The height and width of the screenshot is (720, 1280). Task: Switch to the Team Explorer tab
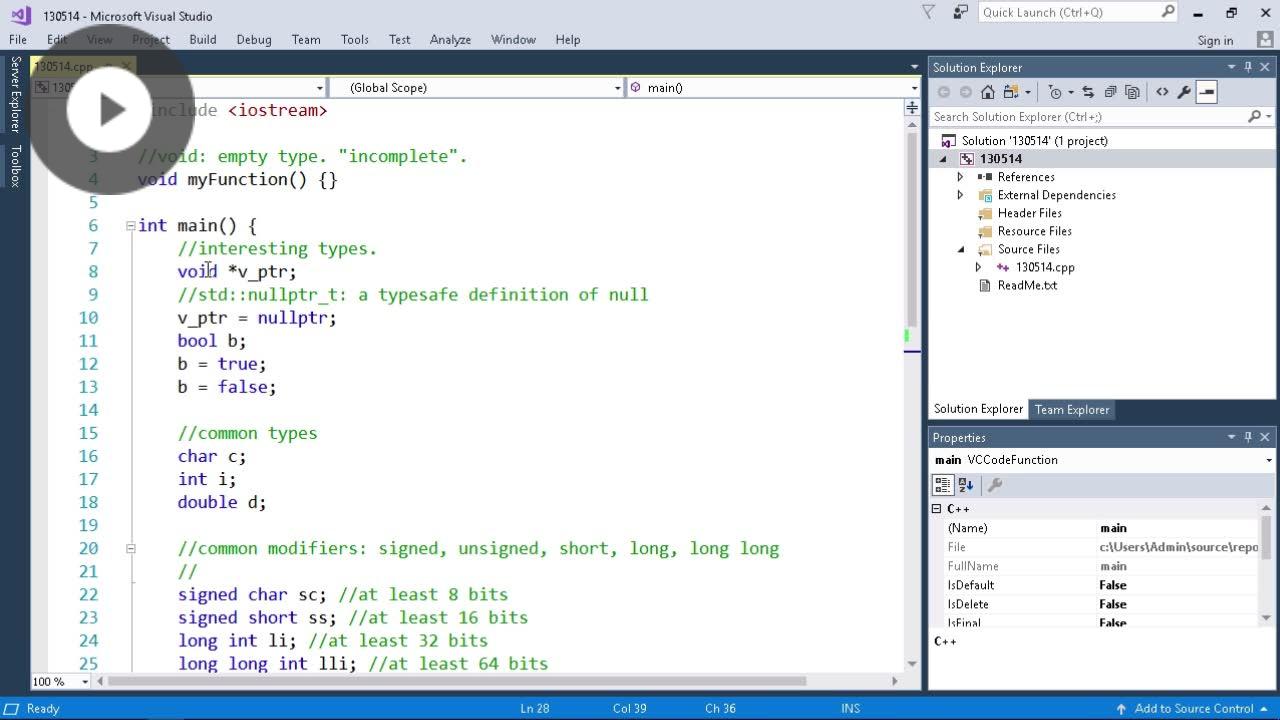(1071, 409)
